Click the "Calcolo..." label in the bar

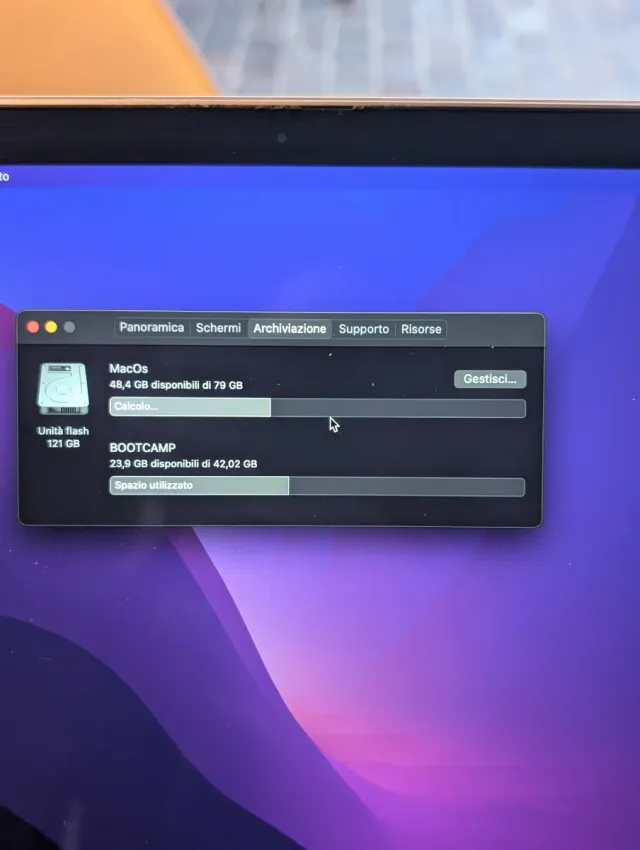[136, 407]
